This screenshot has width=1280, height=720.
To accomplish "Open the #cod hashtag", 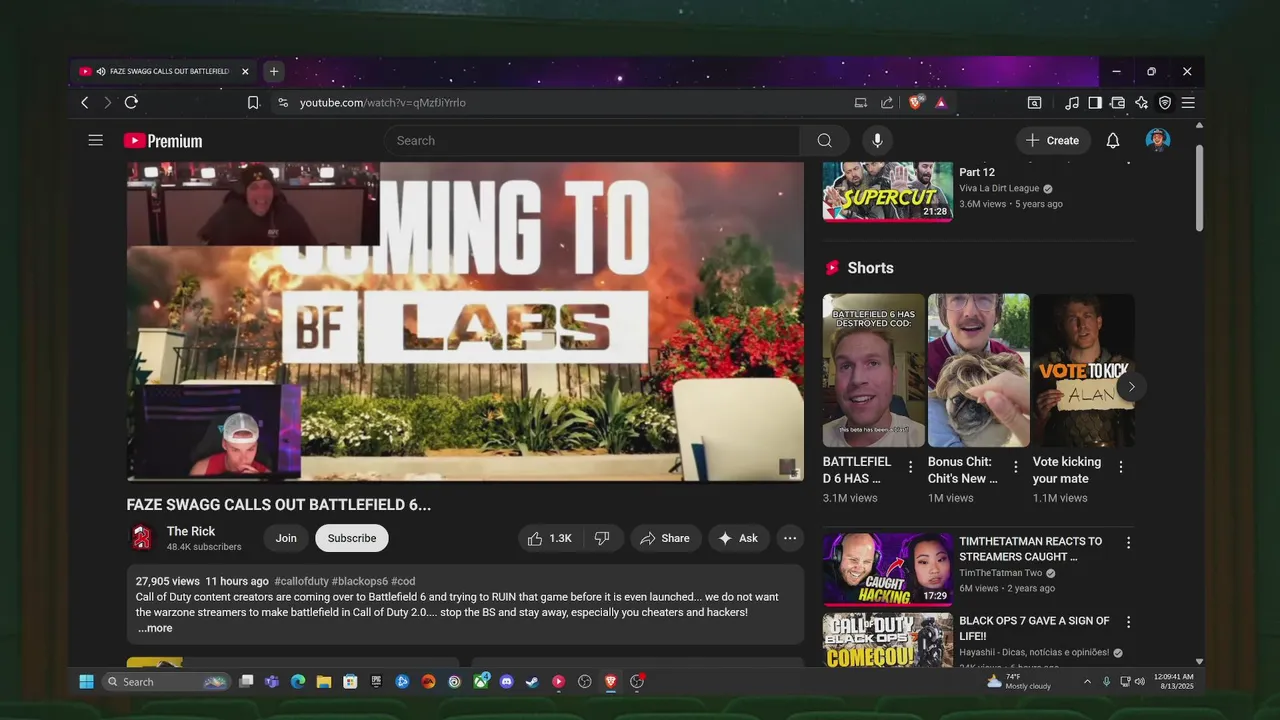I will coord(403,581).
